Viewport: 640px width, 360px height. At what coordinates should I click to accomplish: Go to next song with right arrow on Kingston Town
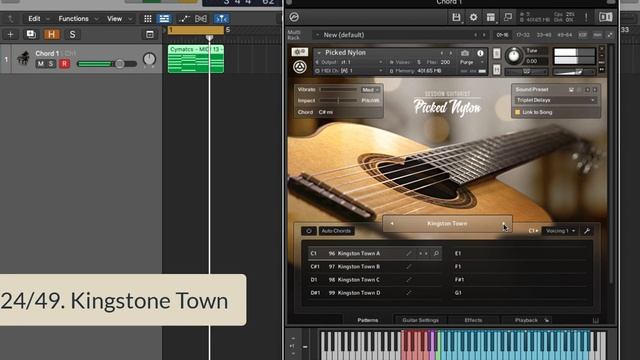click(503, 224)
